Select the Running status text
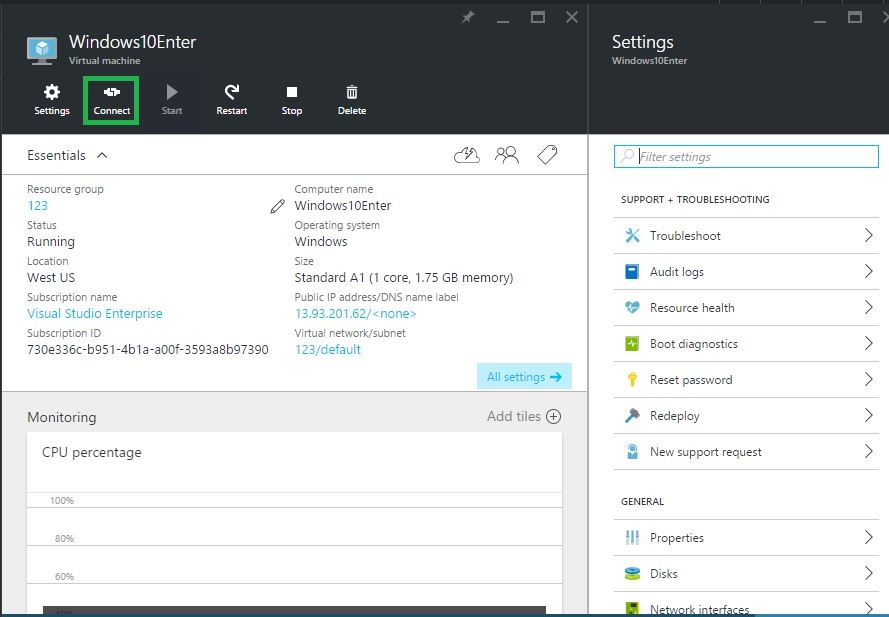The image size is (889, 617). click(x=51, y=242)
